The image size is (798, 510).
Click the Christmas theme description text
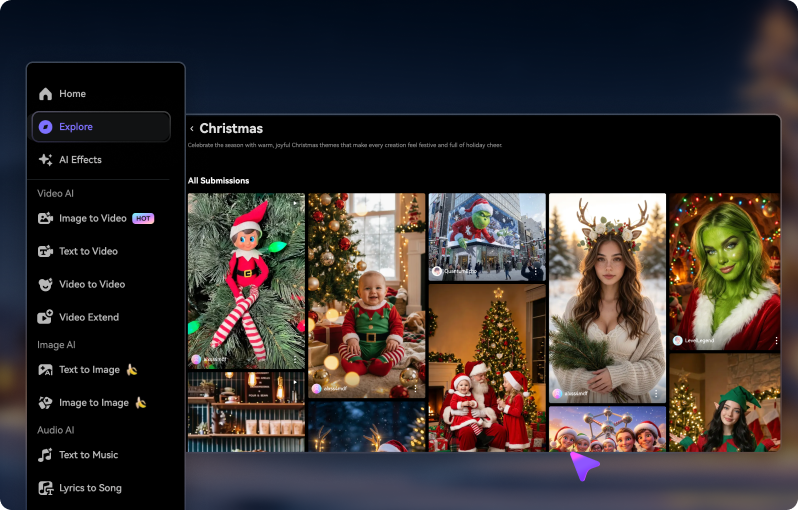click(x=345, y=145)
